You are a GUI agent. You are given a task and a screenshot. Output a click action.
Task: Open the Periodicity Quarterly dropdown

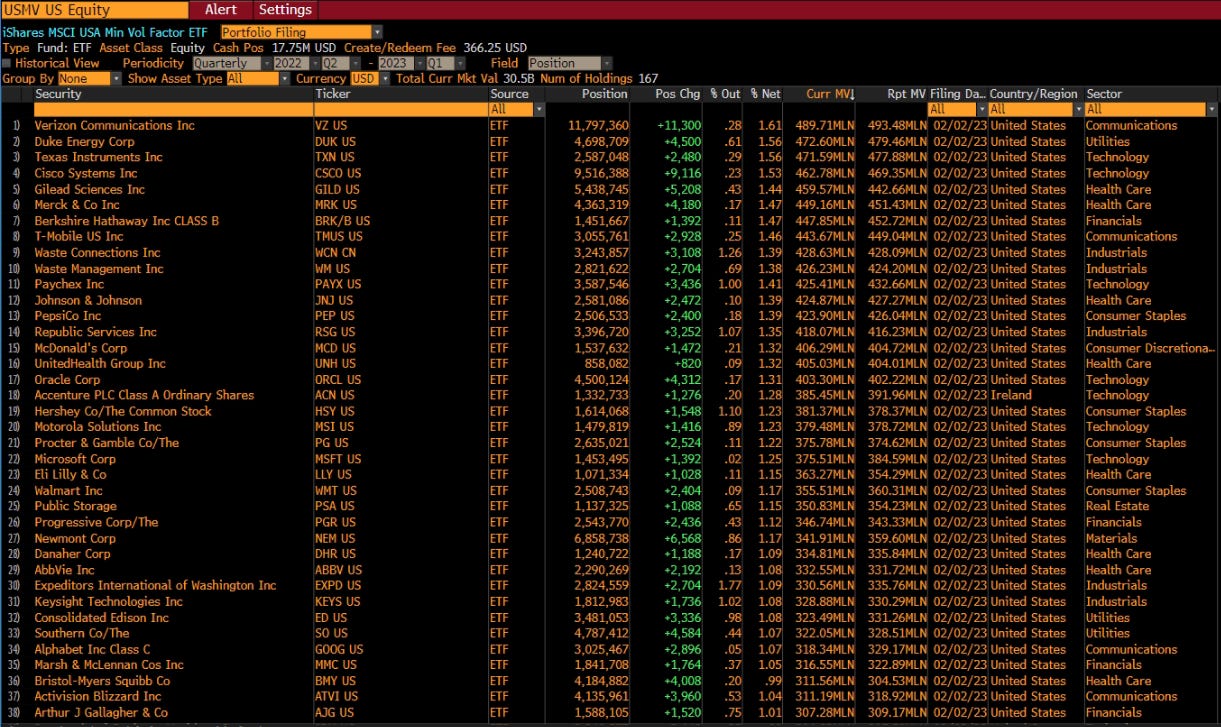(x=231, y=63)
